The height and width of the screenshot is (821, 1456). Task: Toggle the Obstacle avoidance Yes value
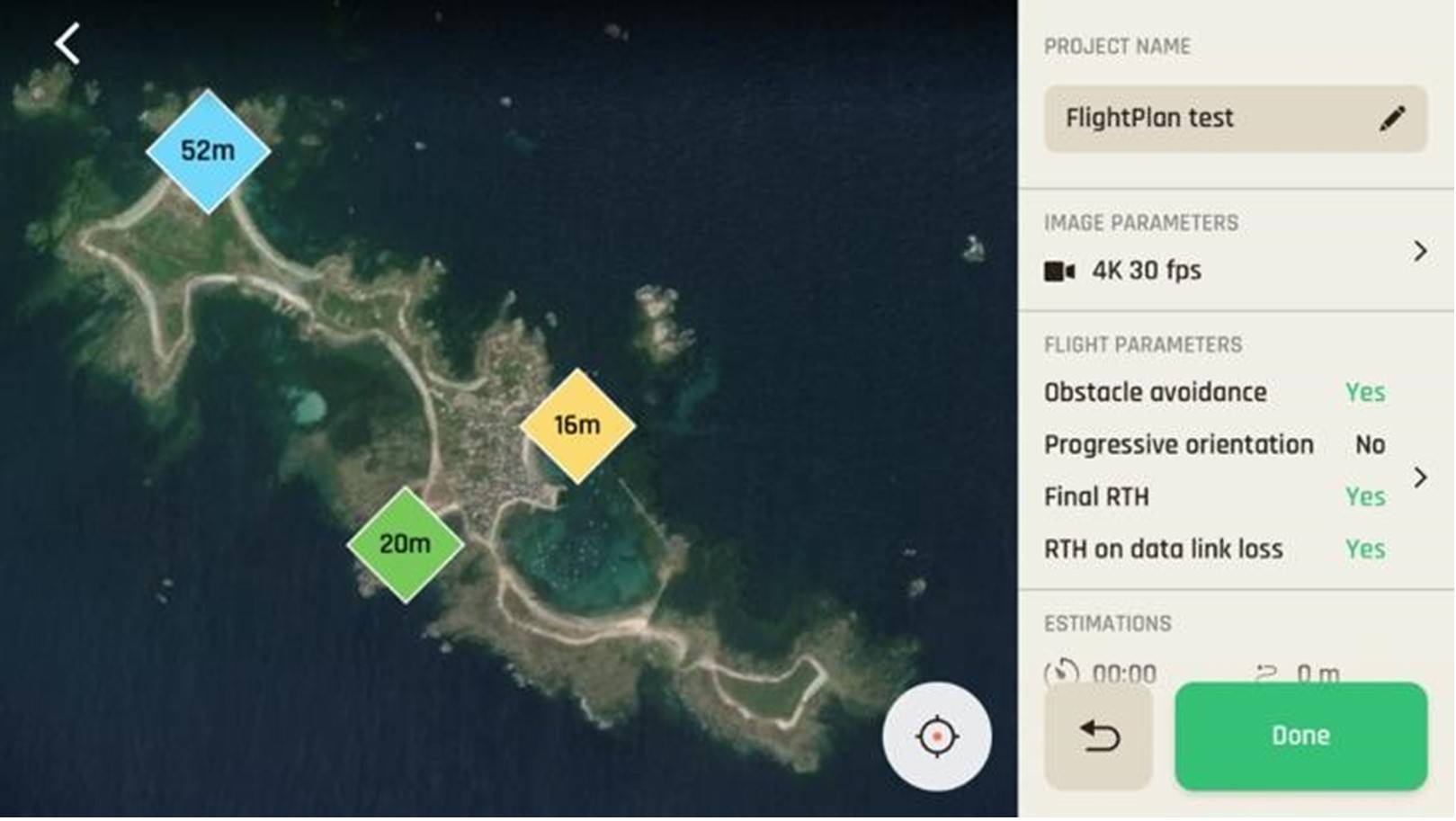coord(1364,393)
